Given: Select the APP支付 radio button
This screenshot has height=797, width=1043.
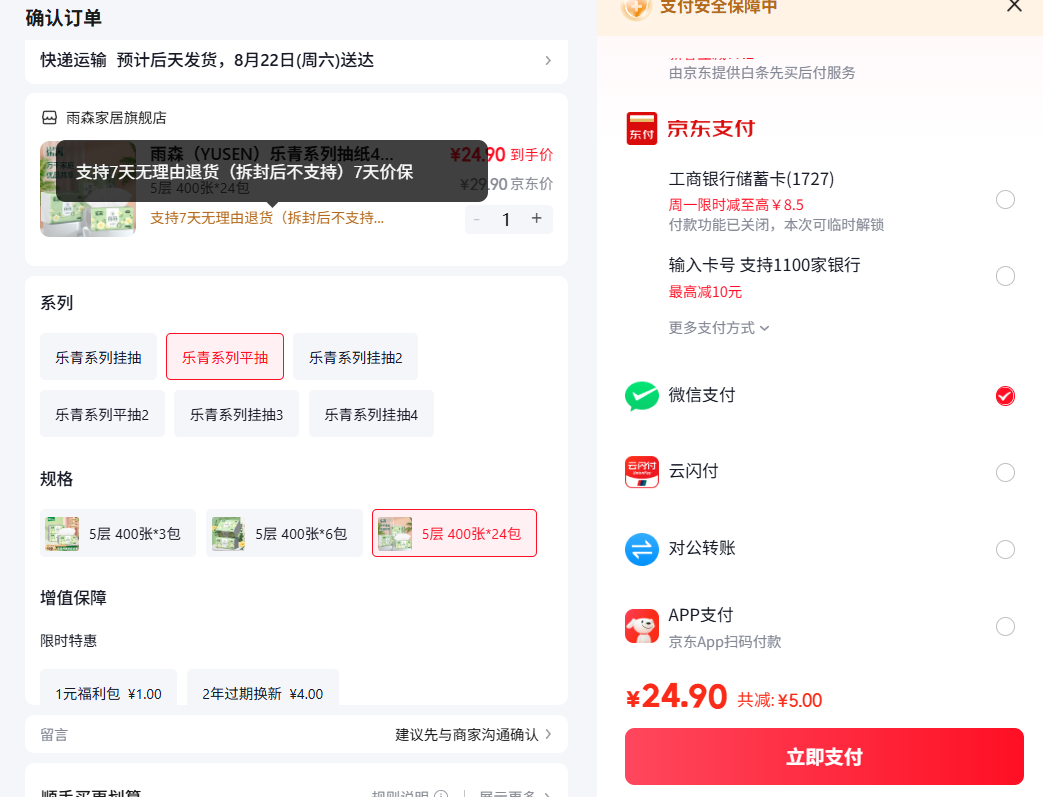Looking at the screenshot, I should coord(1005,626).
